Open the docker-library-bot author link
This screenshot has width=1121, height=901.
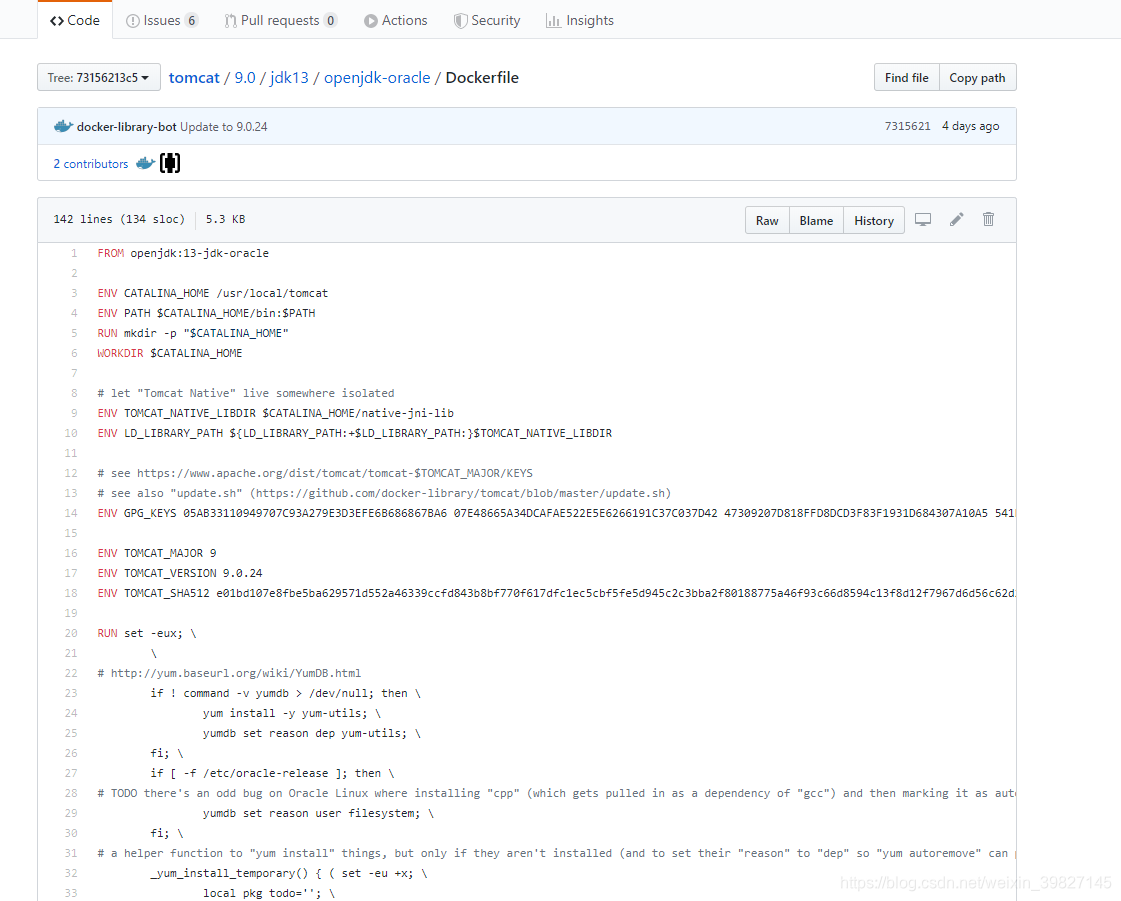(x=127, y=127)
